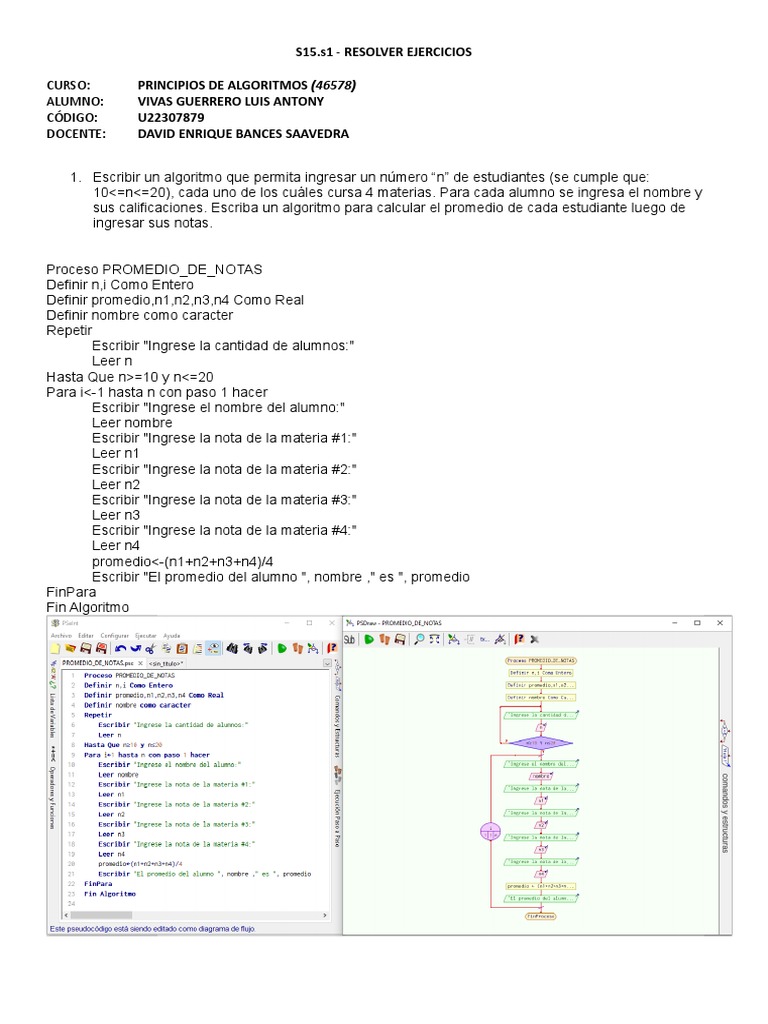
Task: Click the Sub button in PSDraw toolbar
Action: point(350,639)
